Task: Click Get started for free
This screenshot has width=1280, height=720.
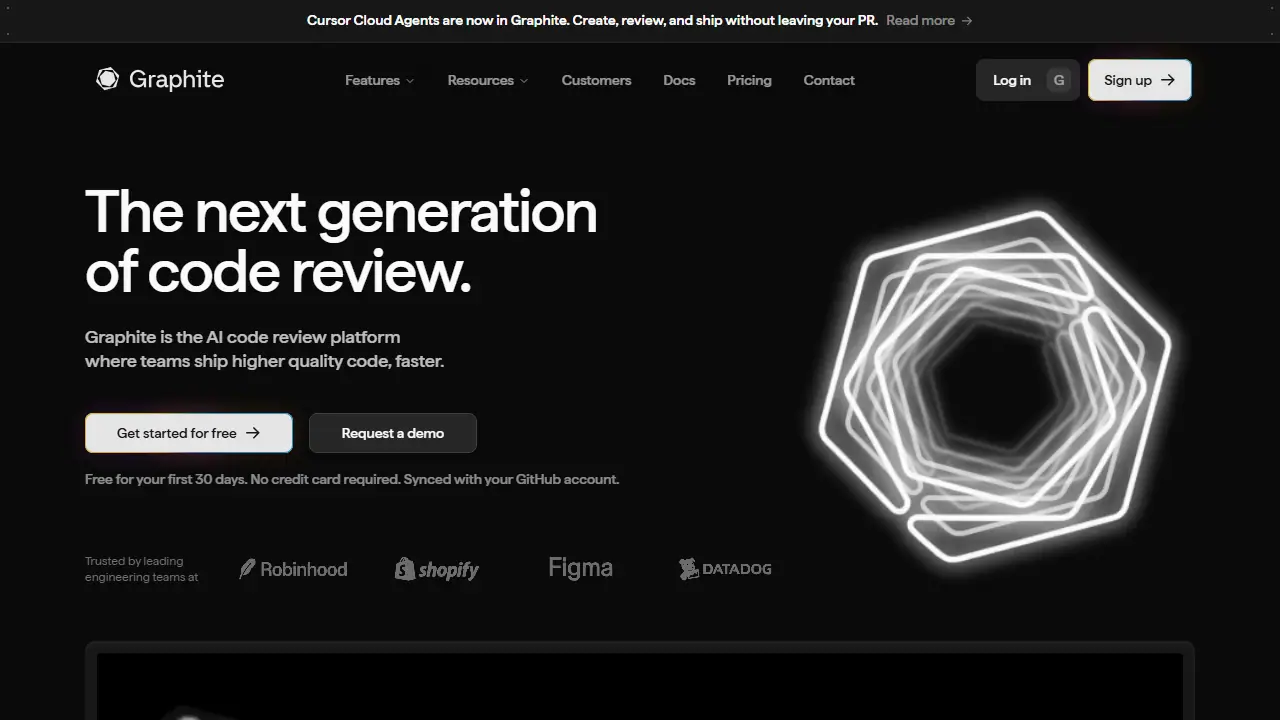Action: click(x=189, y=433)
